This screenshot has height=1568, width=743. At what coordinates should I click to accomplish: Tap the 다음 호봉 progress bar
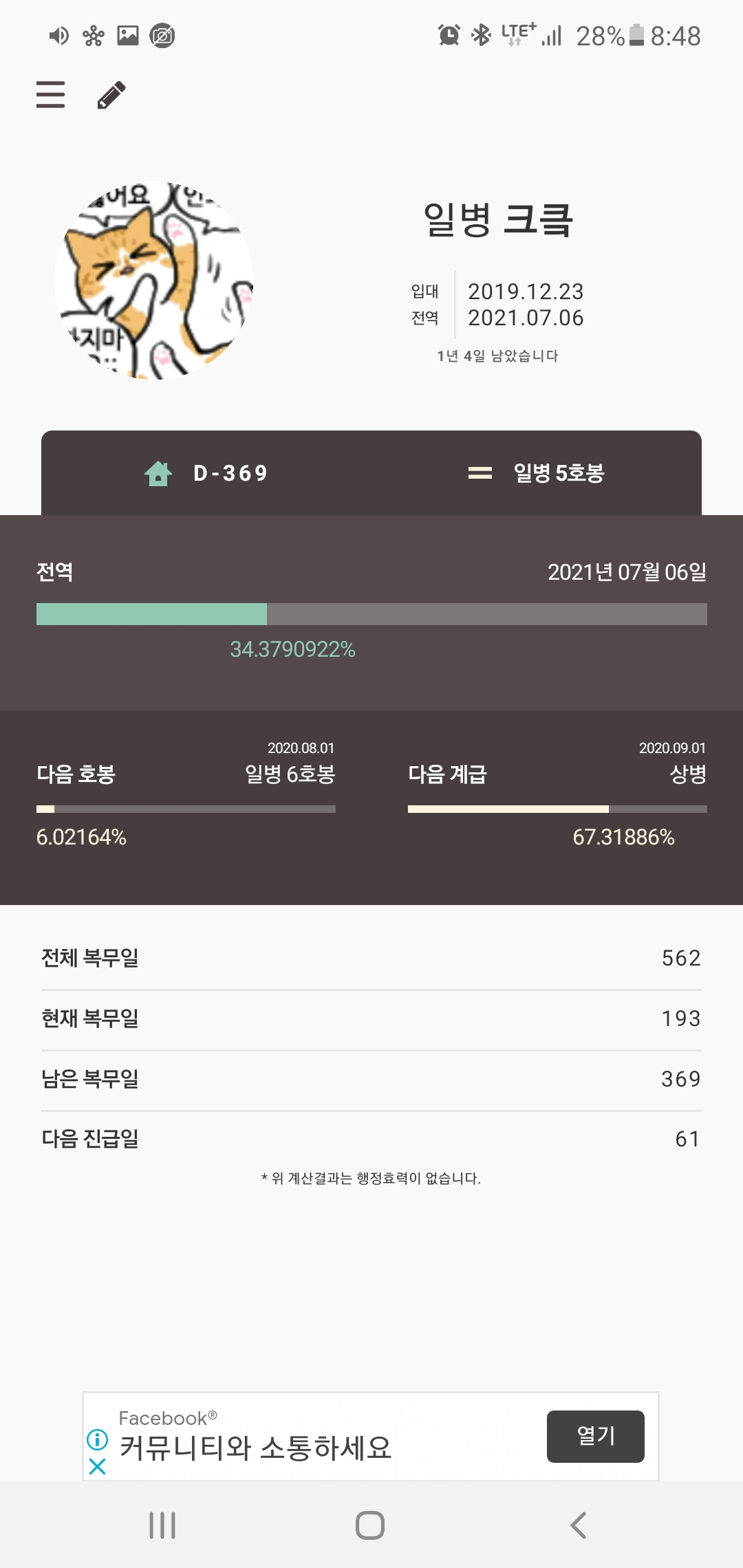[186, 809]
